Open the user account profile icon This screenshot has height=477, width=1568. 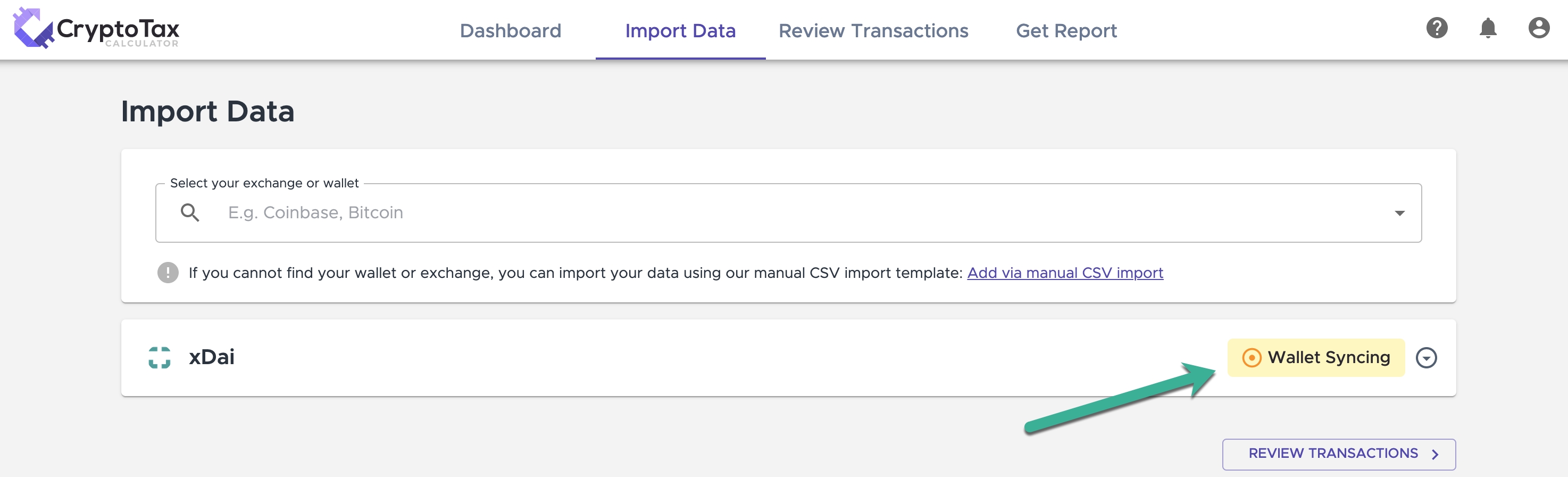pyautogui.click(x=1538, y=28)
